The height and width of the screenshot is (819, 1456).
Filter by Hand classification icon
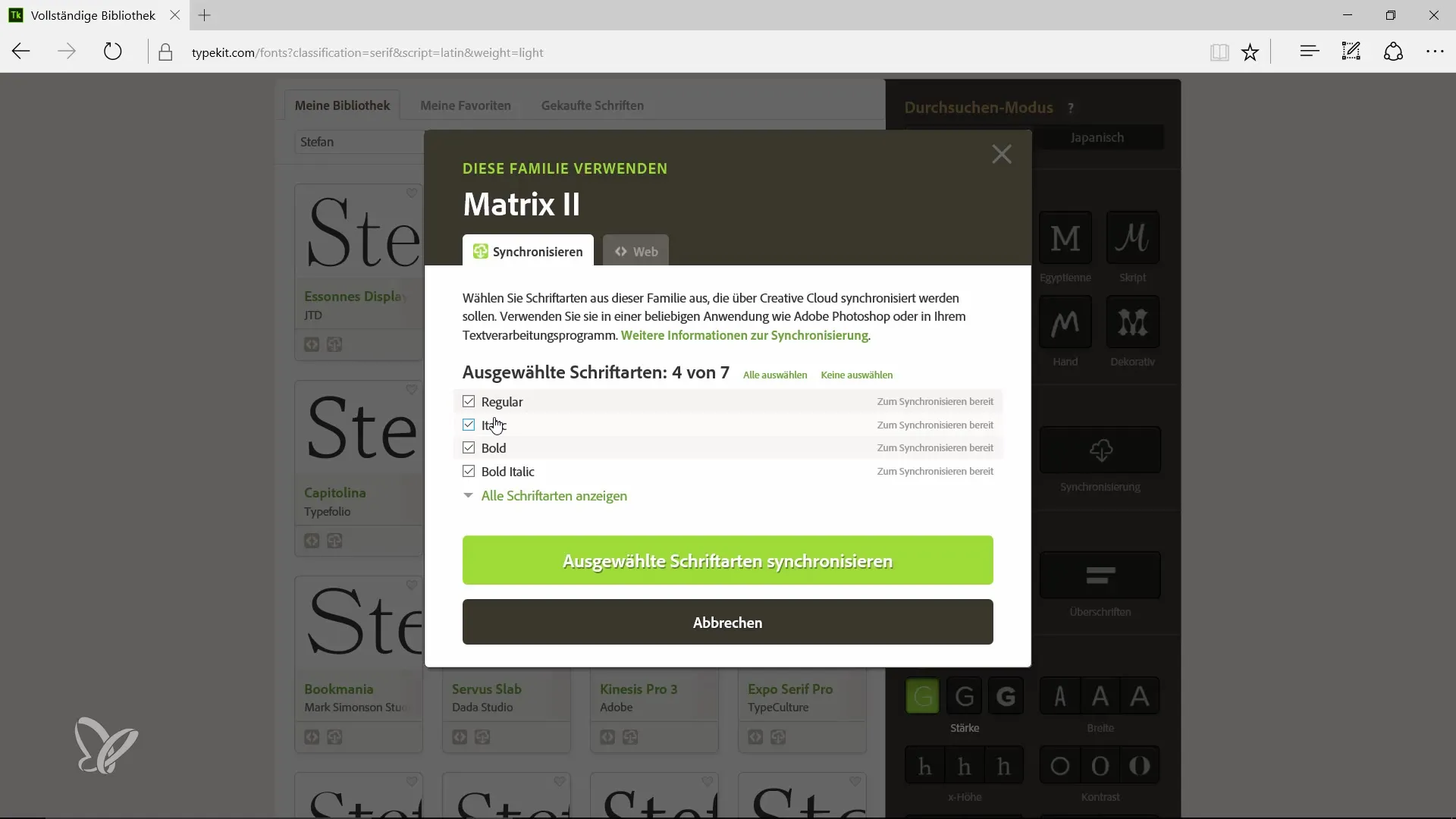(x=1065, y=322)
